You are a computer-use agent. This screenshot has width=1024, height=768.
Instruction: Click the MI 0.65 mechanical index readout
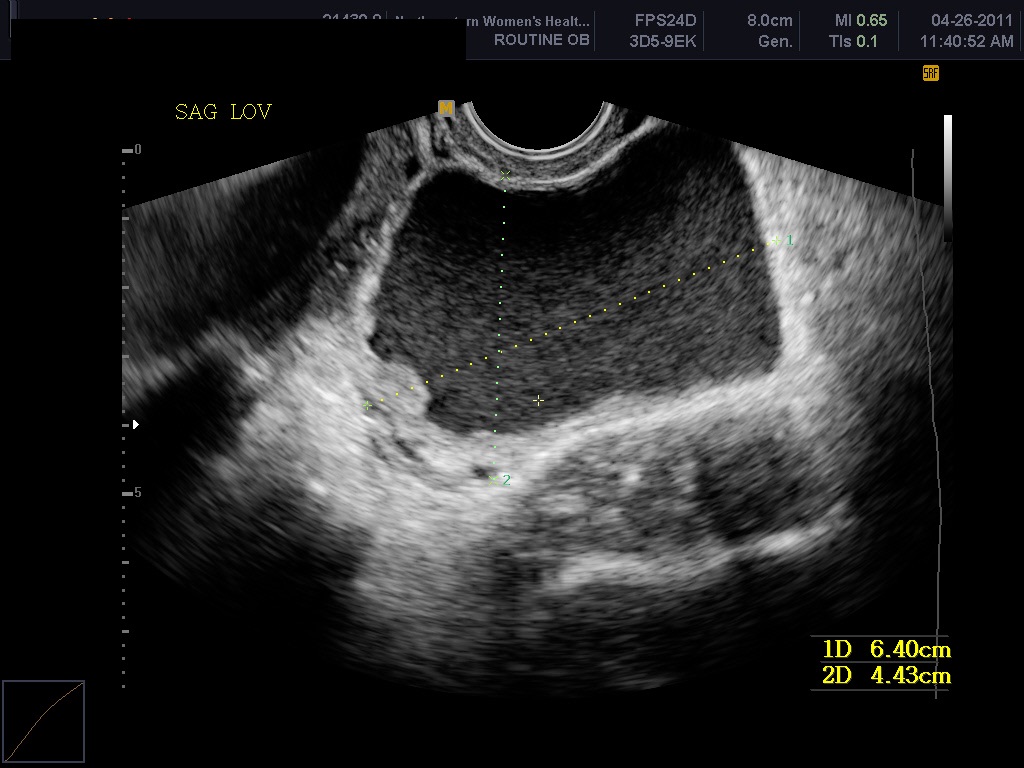(860, 20)
